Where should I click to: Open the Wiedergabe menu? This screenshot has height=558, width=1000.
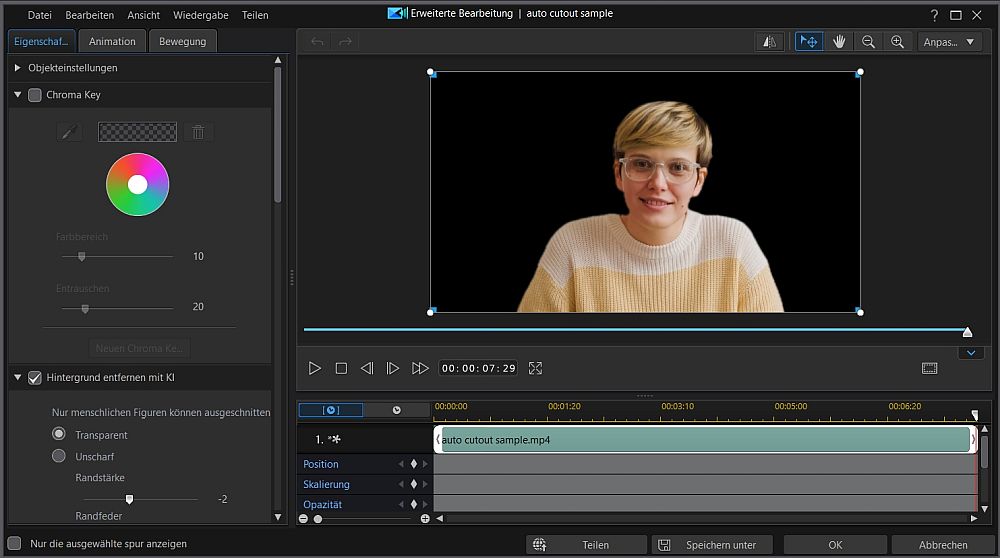coord(201,15)
